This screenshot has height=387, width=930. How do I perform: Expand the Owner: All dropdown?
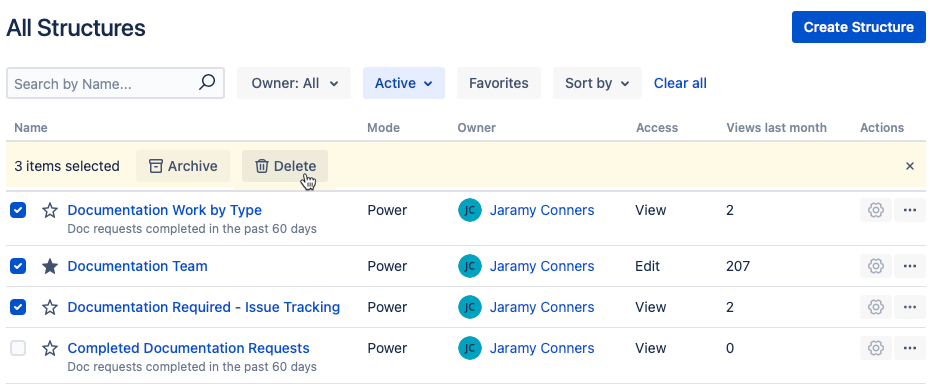pos(294,83)
